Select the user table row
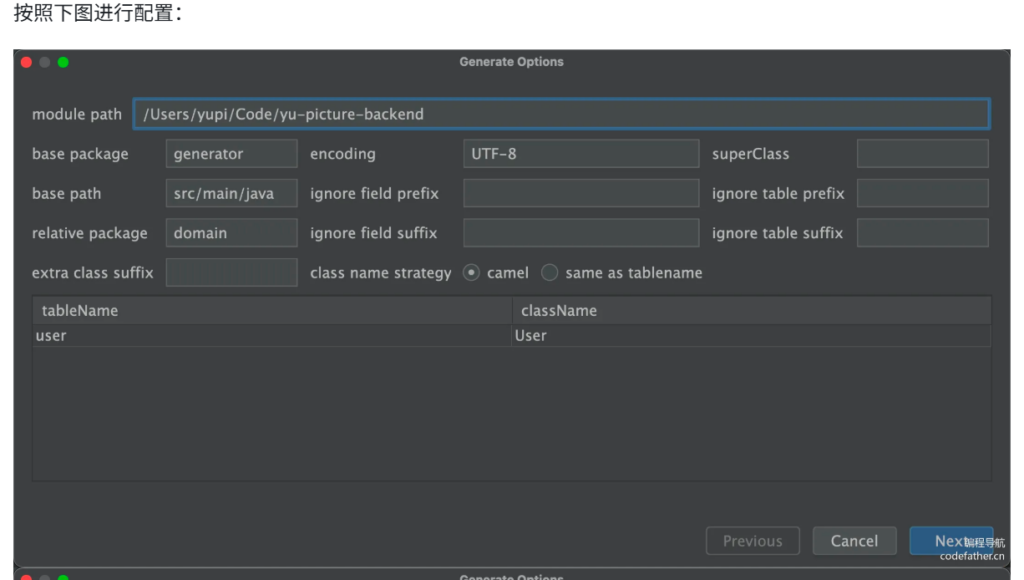The height and width of the screenshot is (580, 1024). click(272, 336)
